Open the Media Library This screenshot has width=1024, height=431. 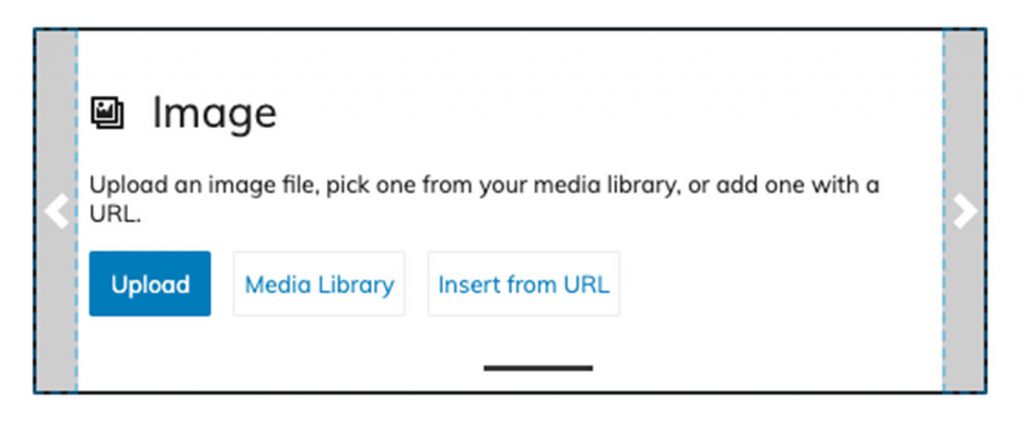point(319,284)
